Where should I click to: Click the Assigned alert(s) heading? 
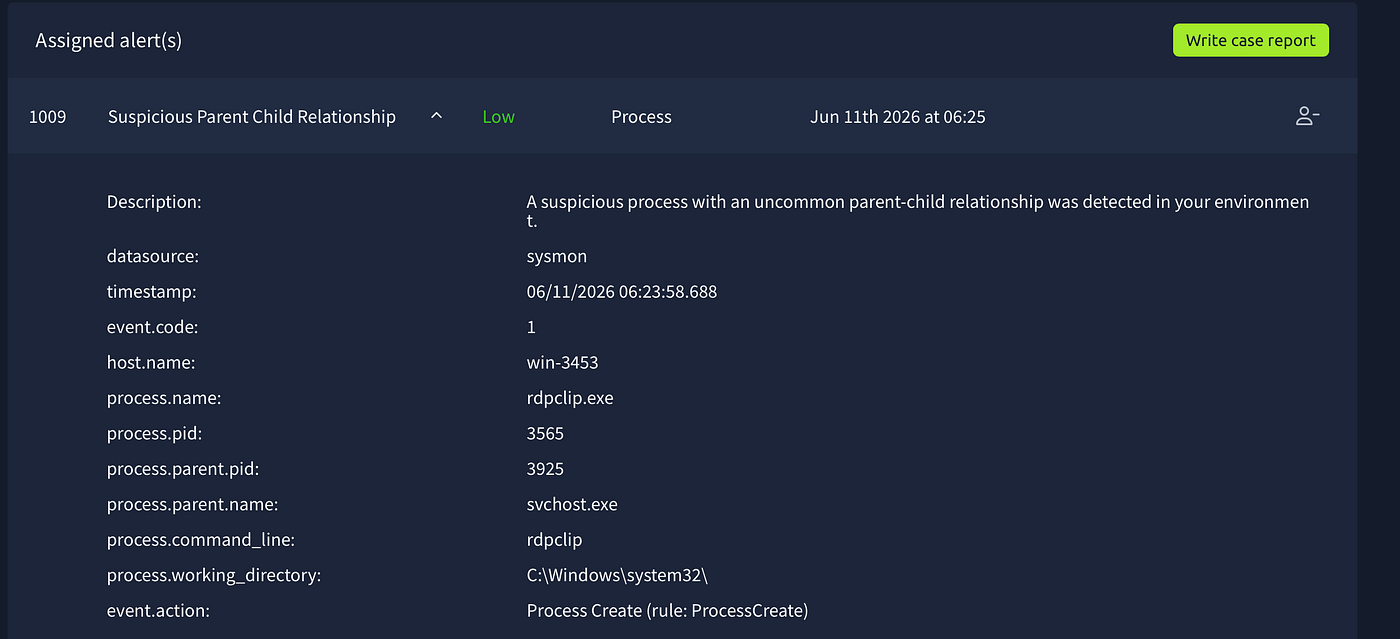click(109, 41)
